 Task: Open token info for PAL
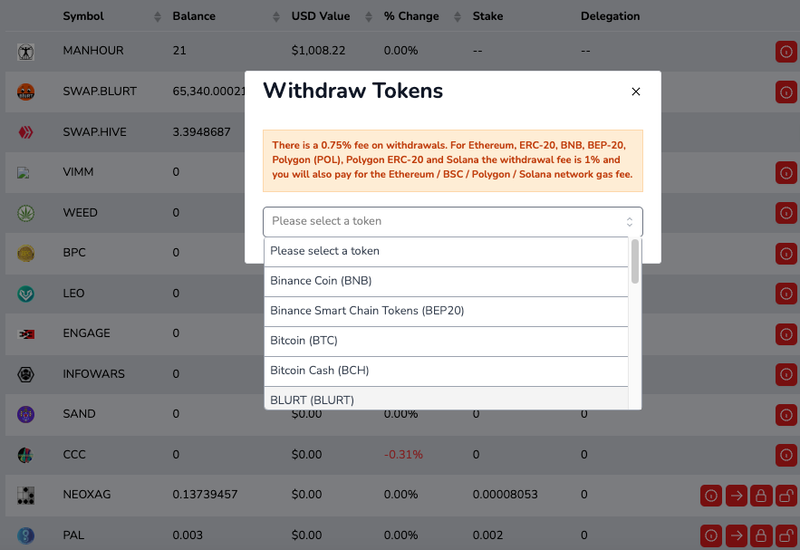[x=712, y=535]
